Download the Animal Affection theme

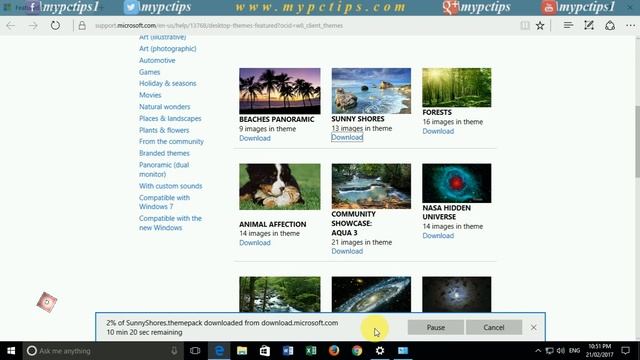coord(255,243)
